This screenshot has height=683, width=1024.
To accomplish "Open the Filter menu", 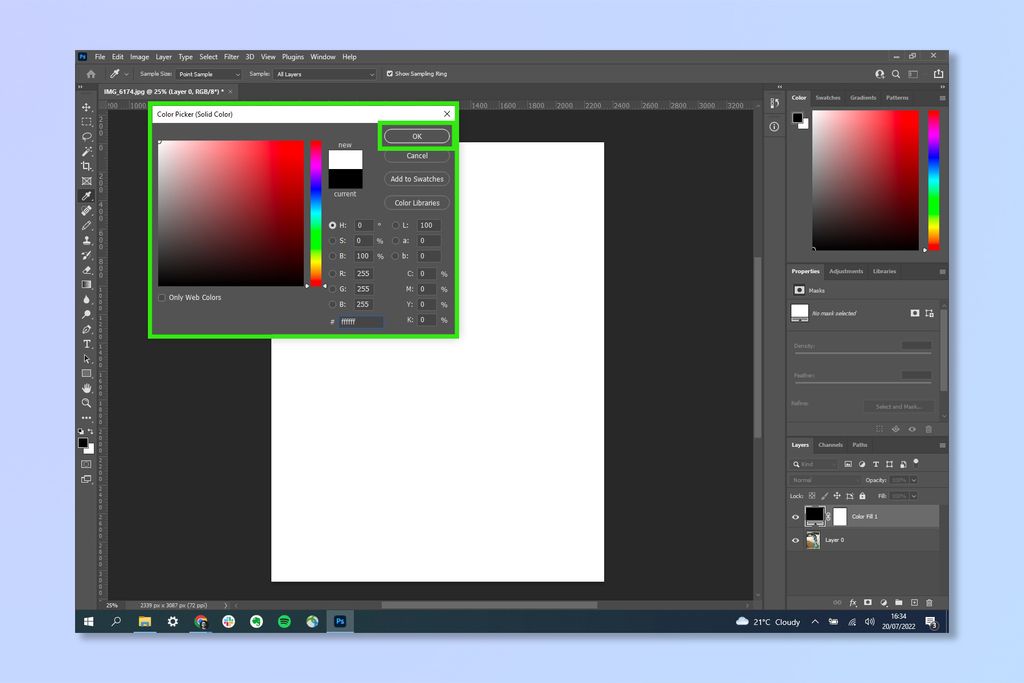I will pos(231,56).
